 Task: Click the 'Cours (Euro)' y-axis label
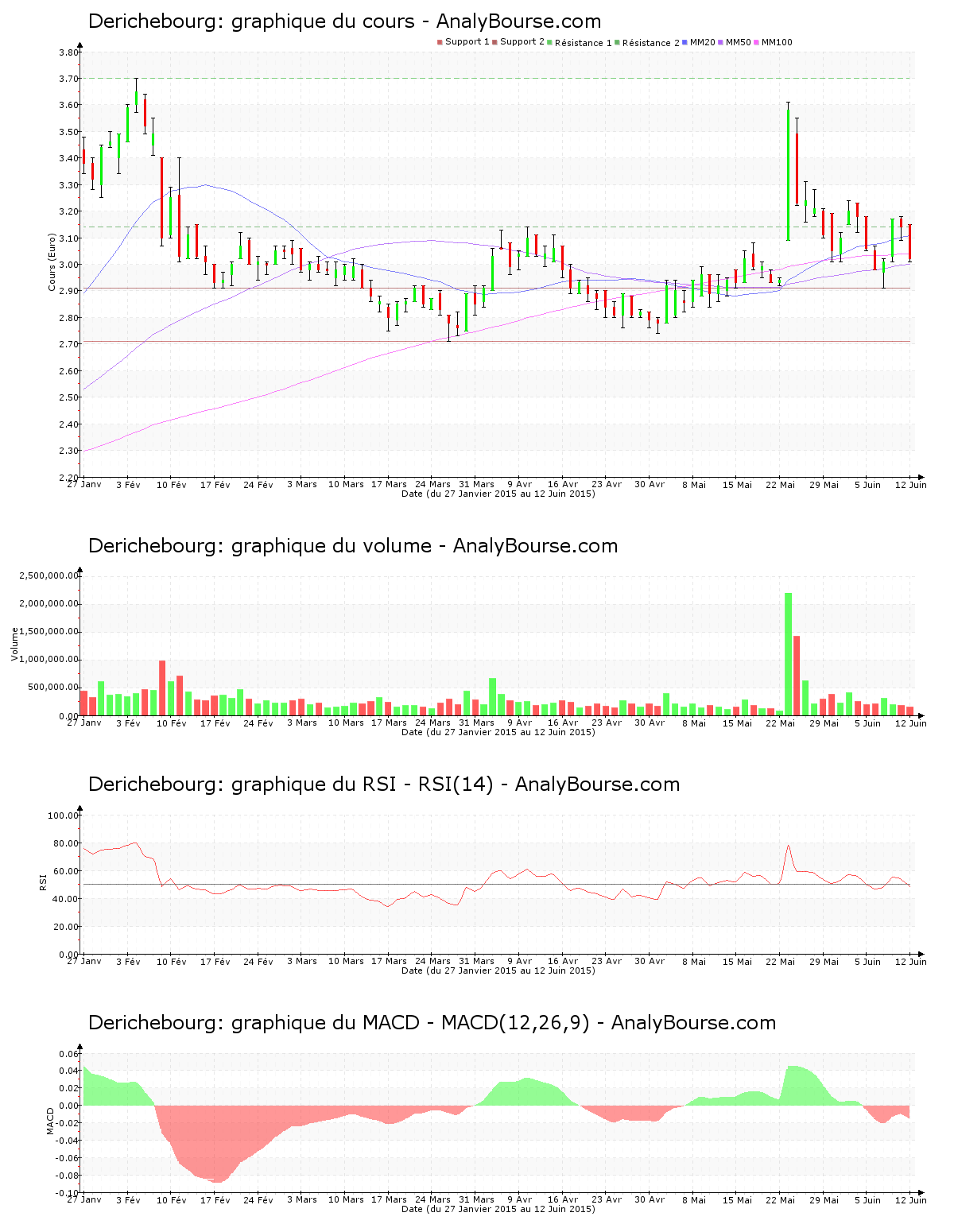[x=52, y=262]
